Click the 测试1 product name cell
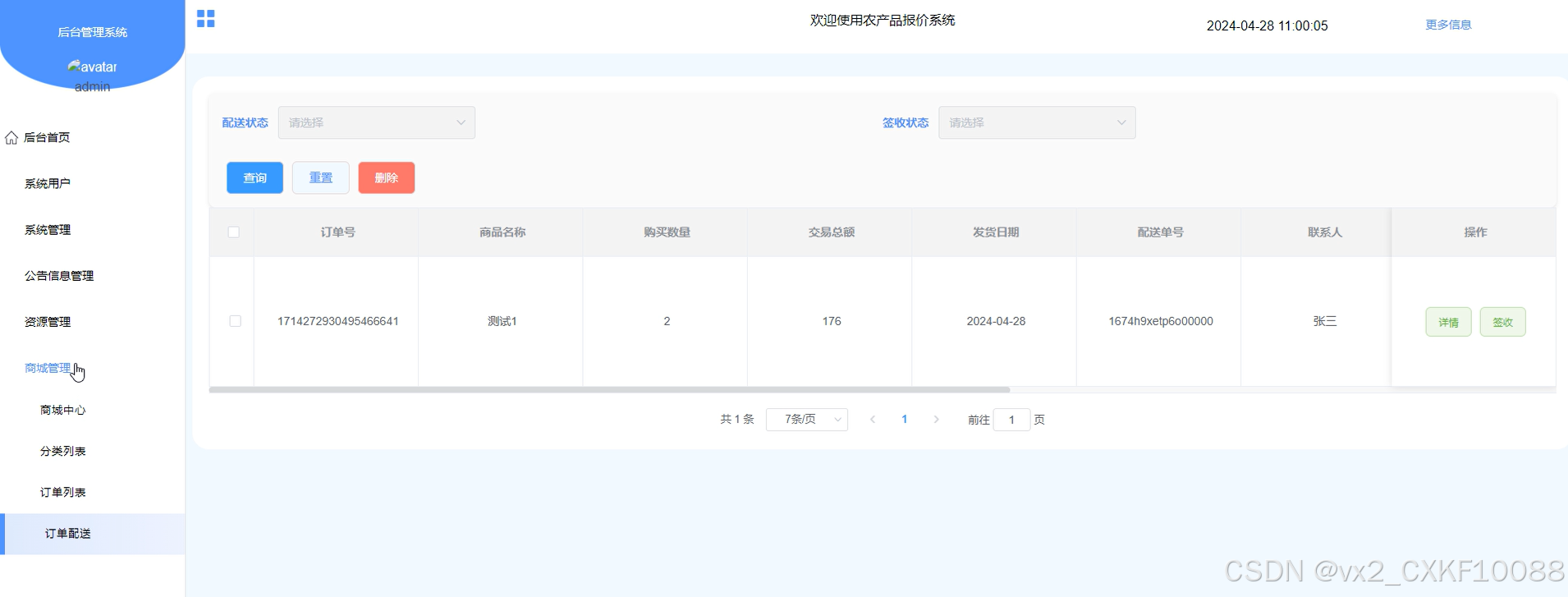 coord(502,321)
